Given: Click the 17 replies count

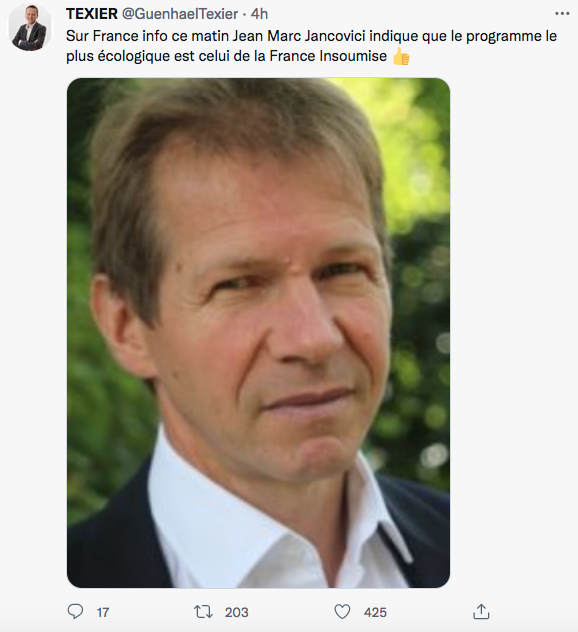Looking at the screenshot, I should tap(103, 613).
